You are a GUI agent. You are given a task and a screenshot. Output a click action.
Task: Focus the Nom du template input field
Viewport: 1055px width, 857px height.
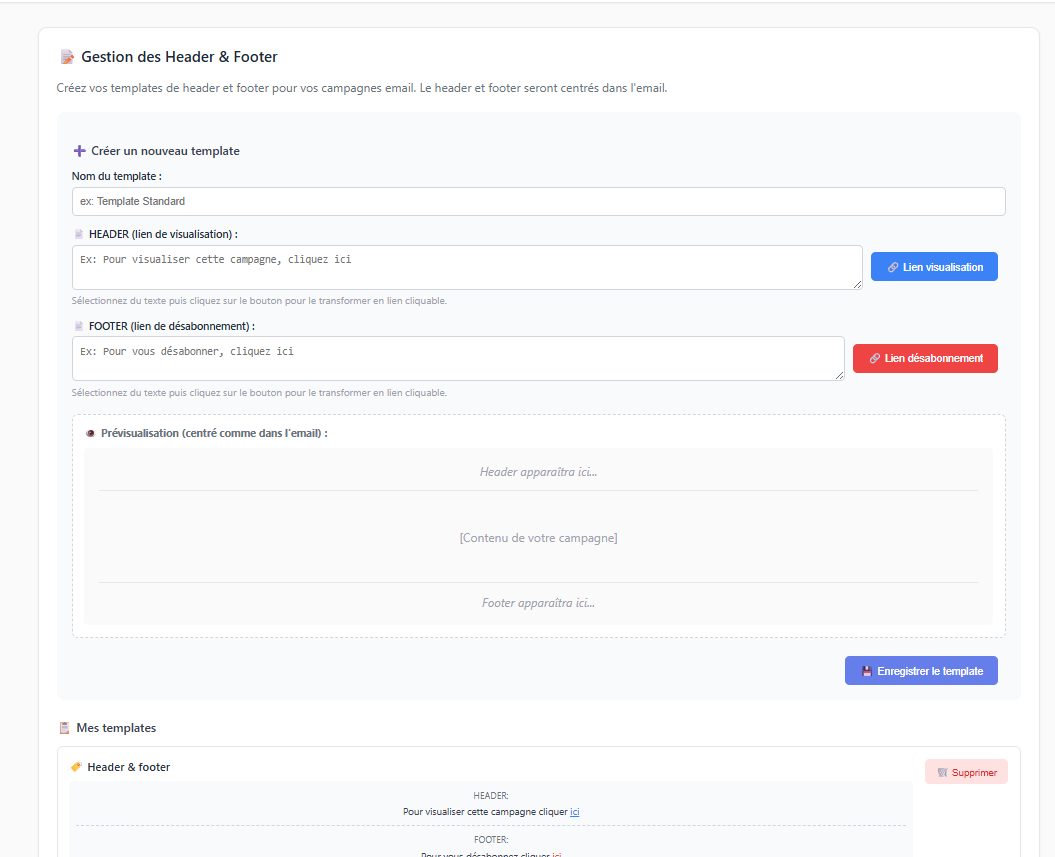(538, 201)
